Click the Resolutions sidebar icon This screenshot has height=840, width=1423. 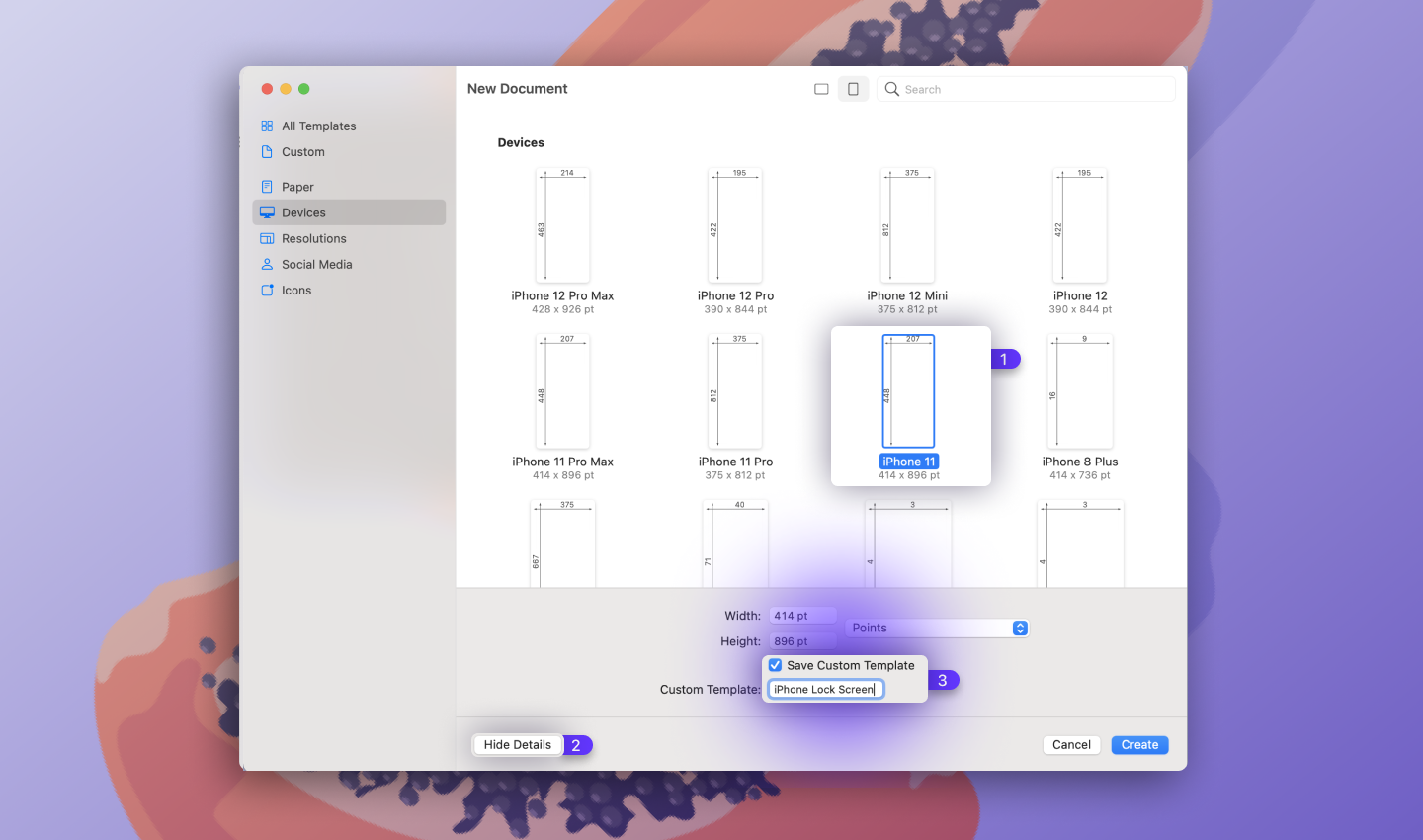(267, 238)
